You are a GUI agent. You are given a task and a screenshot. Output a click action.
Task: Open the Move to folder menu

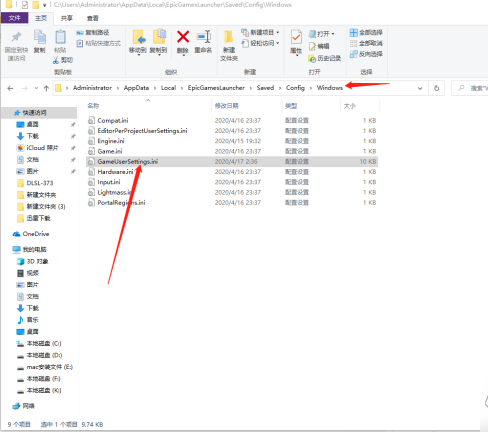pos(138,42)
